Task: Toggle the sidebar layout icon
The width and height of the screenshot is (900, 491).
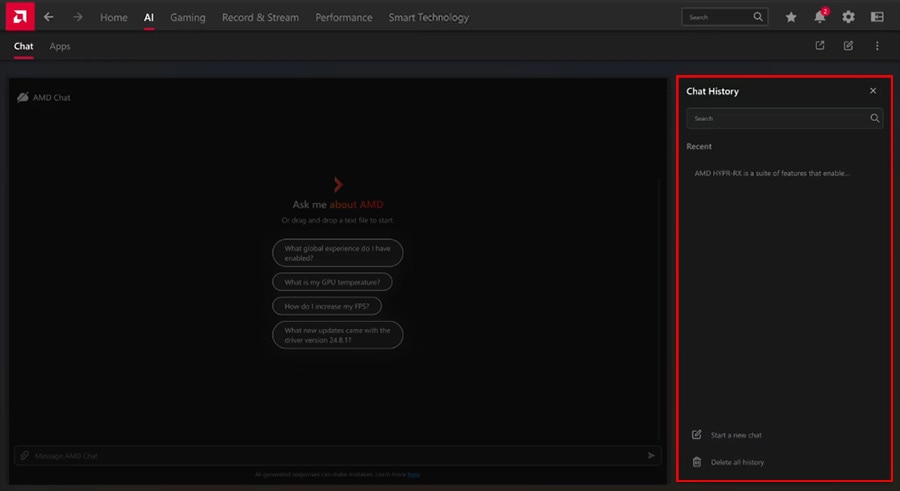Action: pos(877,17)
